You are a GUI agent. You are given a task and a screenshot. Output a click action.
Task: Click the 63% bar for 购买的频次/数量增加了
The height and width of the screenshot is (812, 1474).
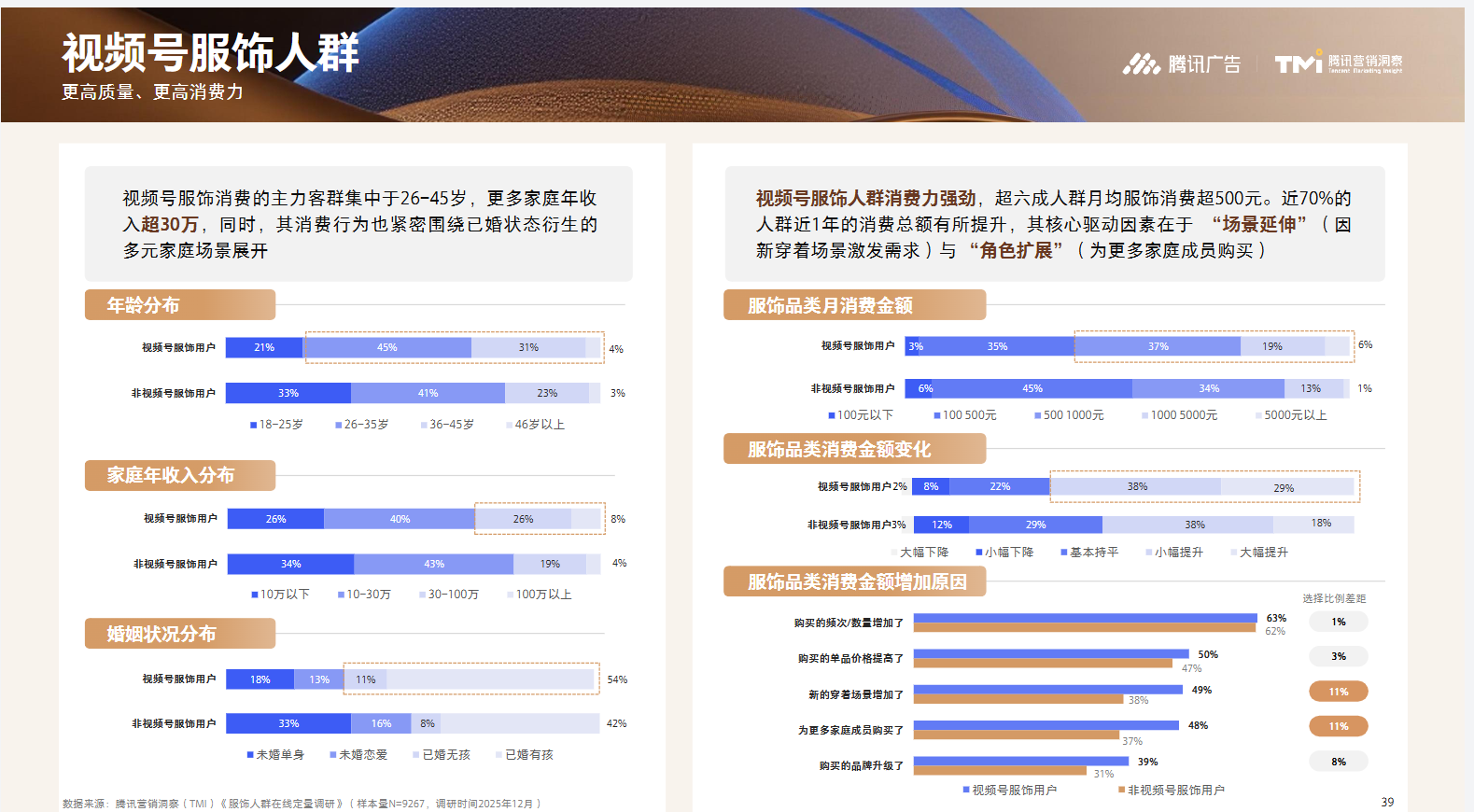click(x=1085, y=617)
